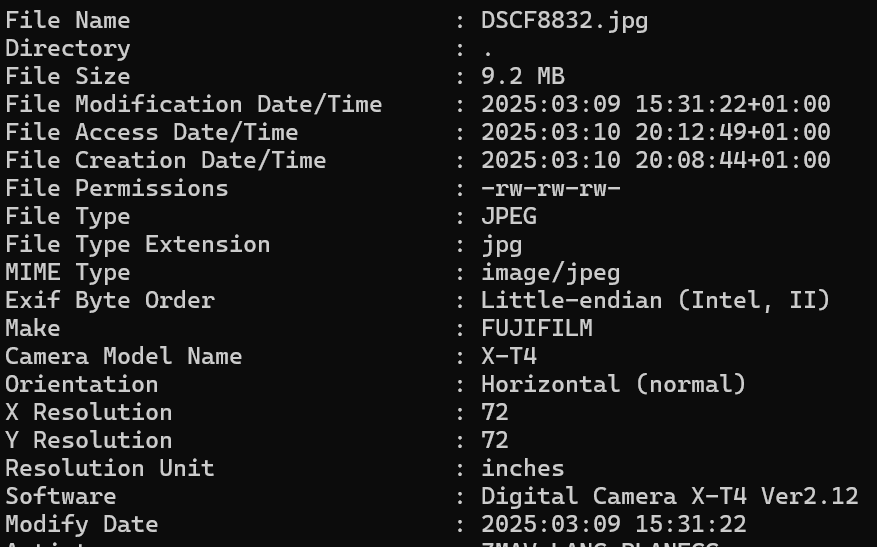Viewport: 877px width, 547px height.
Task: Click the File Type value JPEG
Action: (508, 216)
